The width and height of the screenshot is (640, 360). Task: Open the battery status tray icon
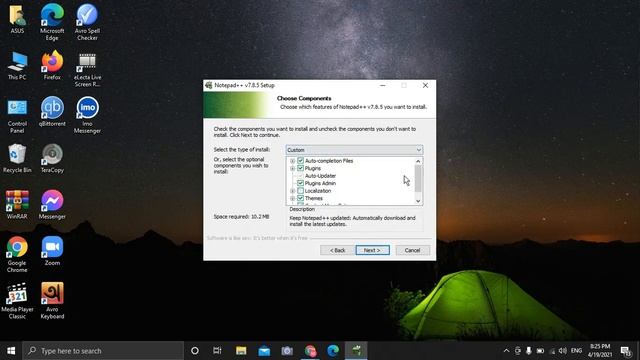click(x=540, y=351)
